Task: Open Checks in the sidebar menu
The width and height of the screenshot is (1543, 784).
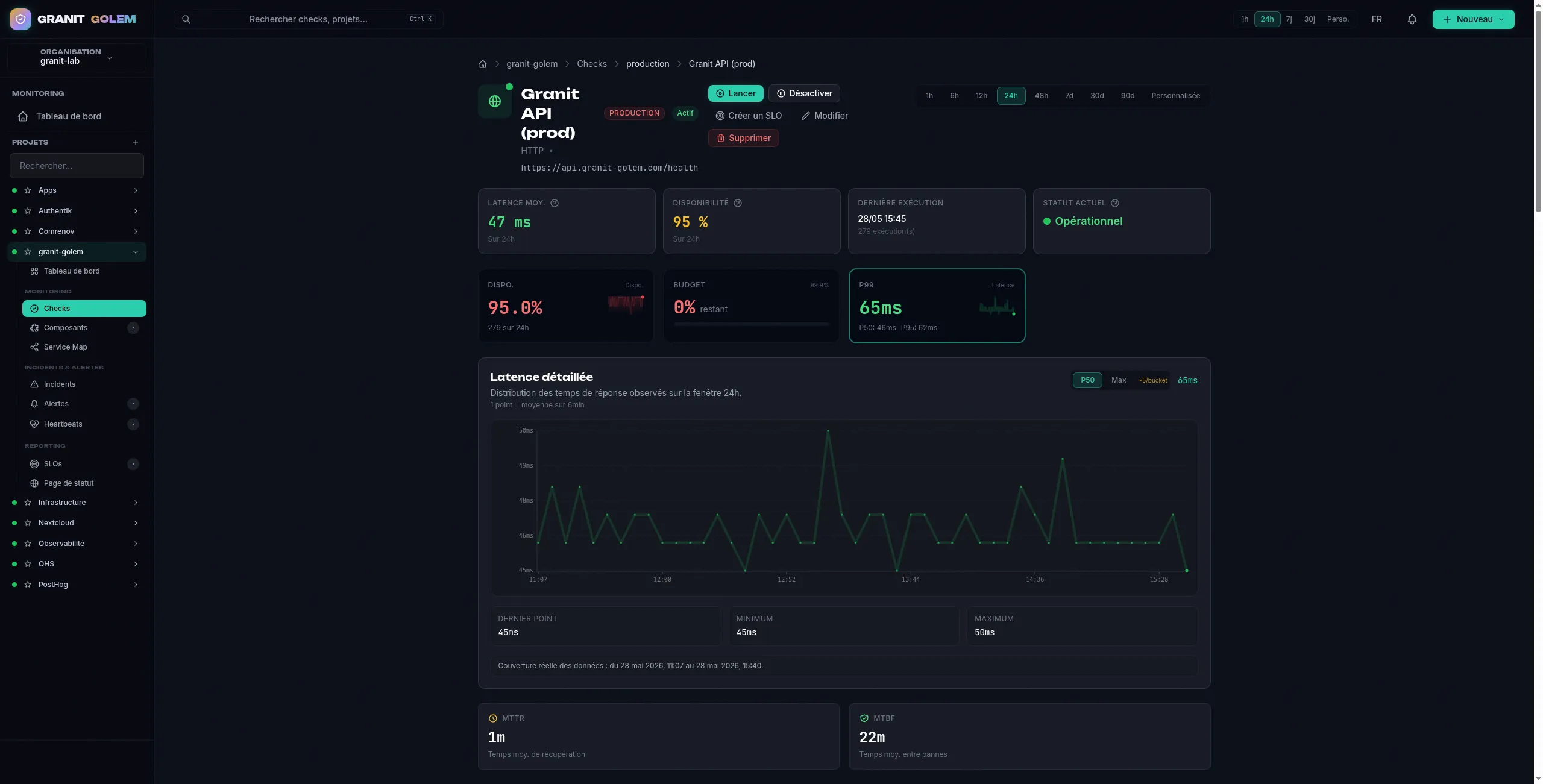Action: click(84, 309)
